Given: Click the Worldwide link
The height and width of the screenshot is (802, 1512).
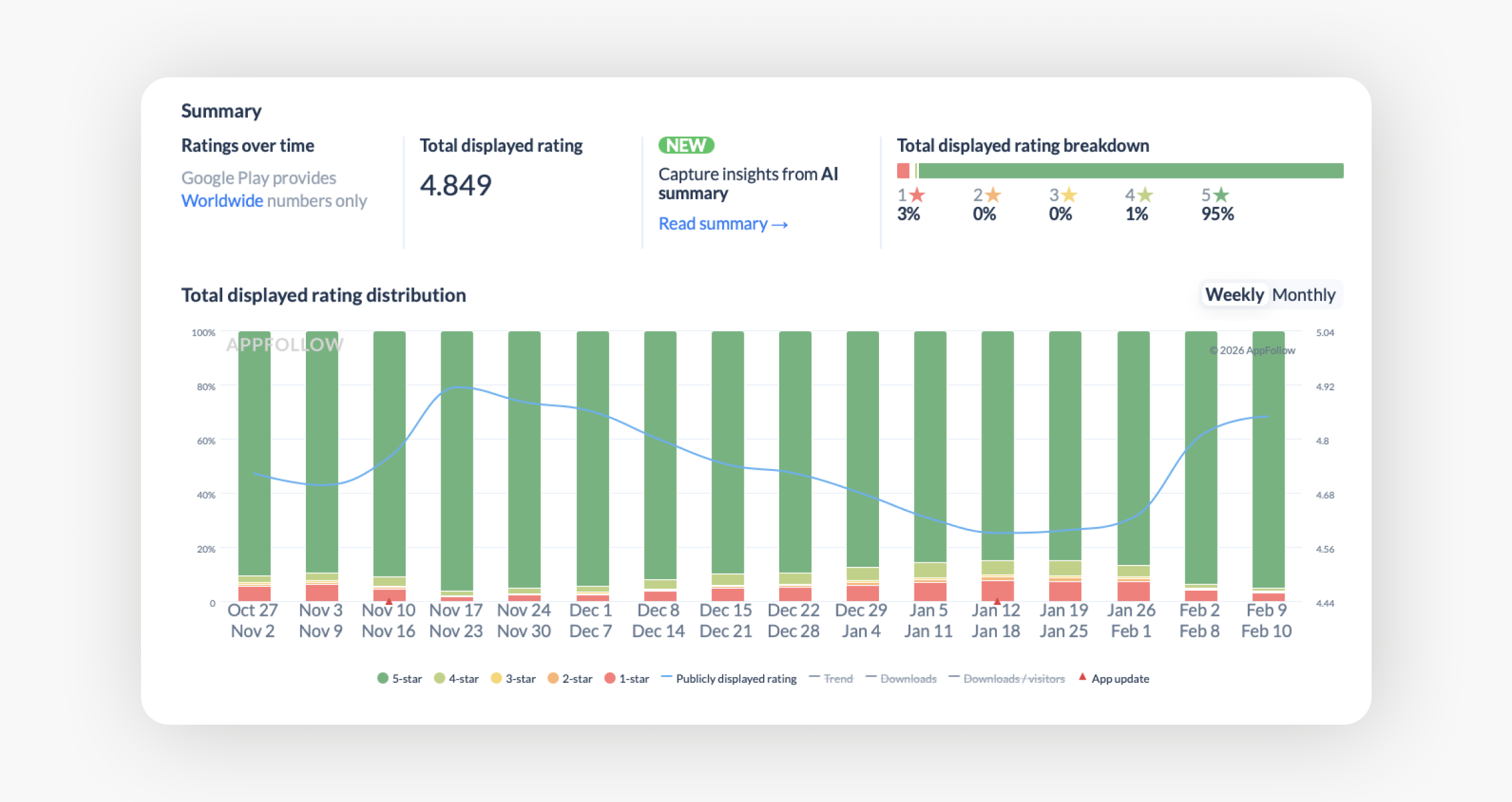Looking at the screenshot, I should point(222,201).
